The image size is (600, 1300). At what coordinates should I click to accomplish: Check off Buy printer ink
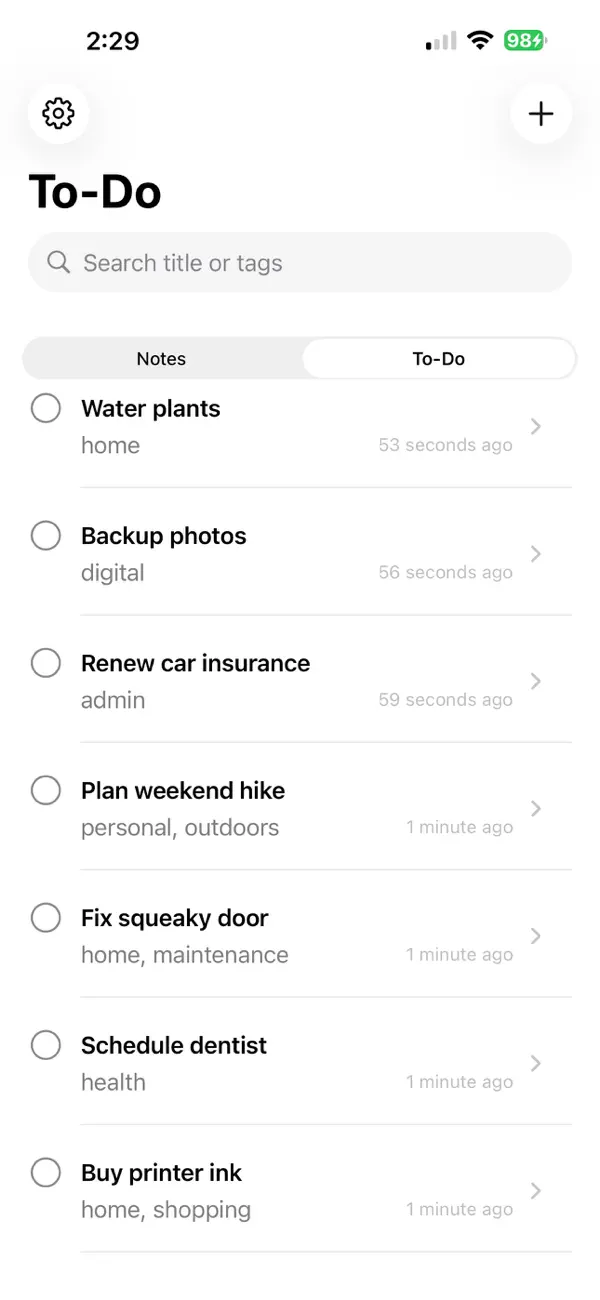tap(46, 1172)
